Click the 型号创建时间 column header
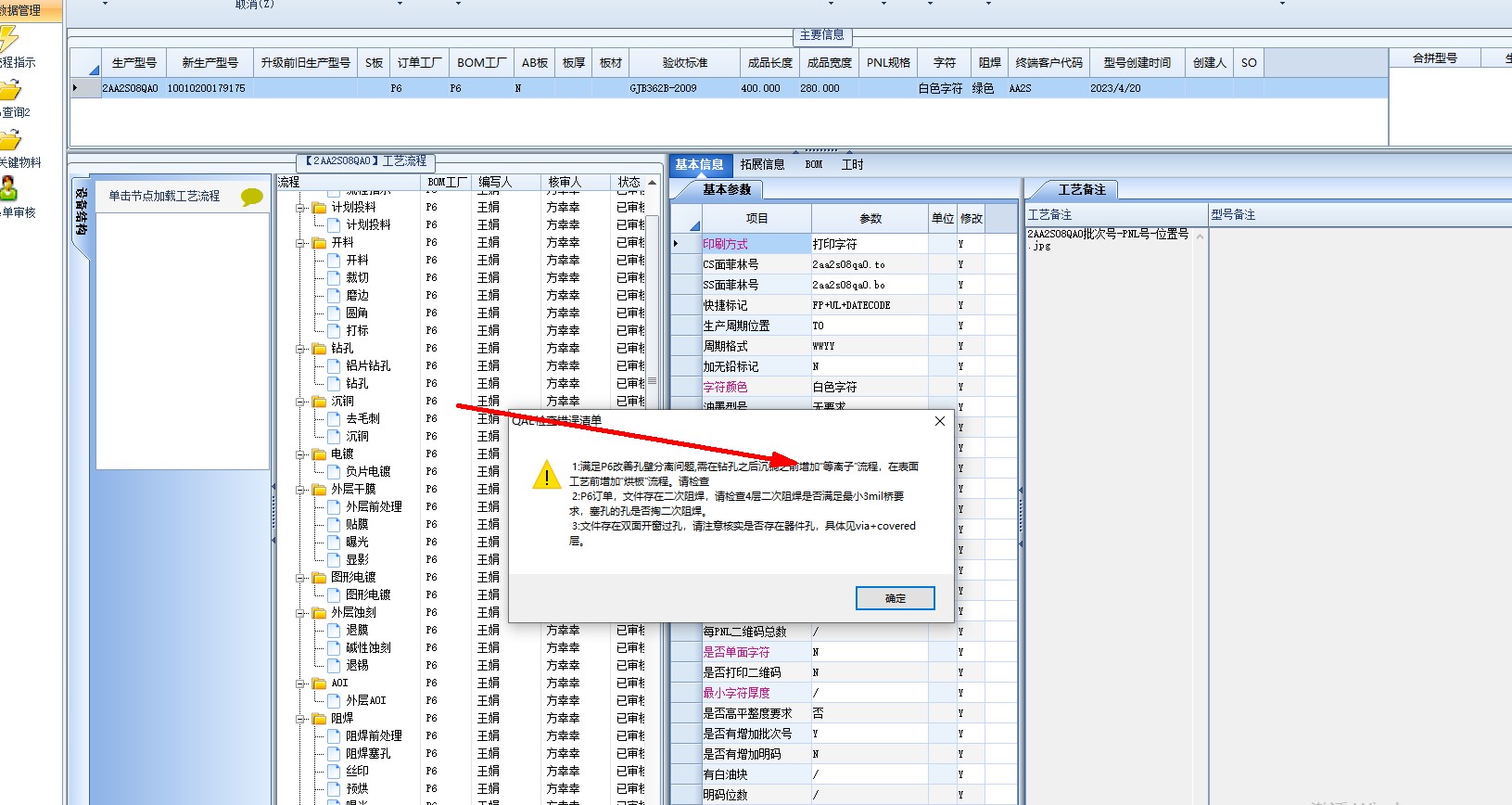The width and height of the screenshot is (1512, 805). tap(1137, 63)
